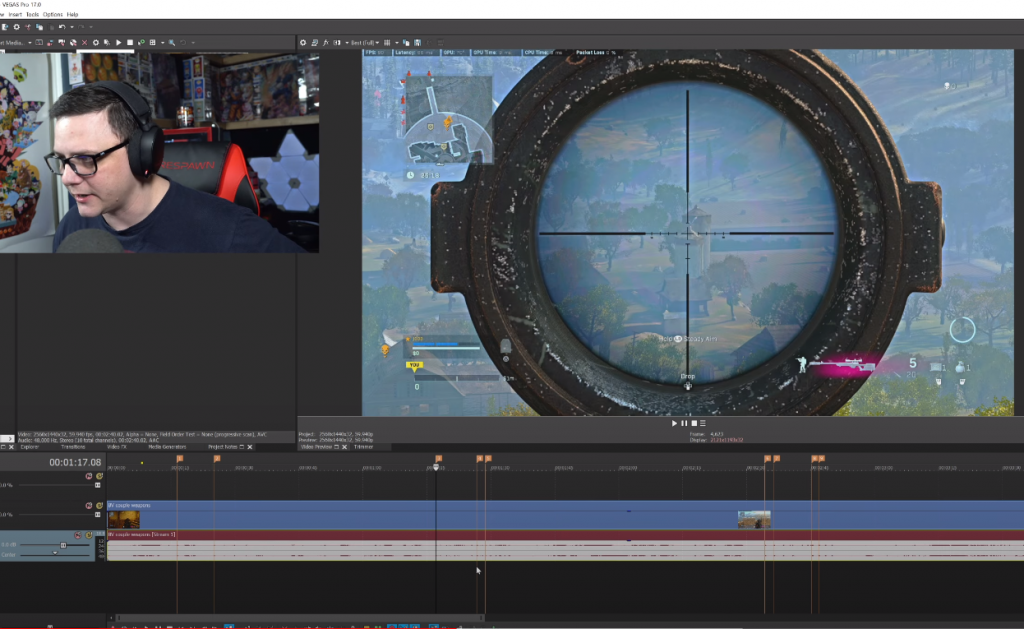1024x629 pixels.
Task: Open the Tools menu
Action: 33,14
